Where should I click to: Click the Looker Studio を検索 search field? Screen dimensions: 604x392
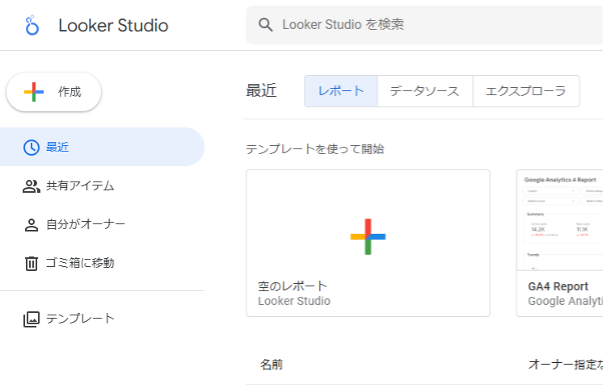click(424, 25)
